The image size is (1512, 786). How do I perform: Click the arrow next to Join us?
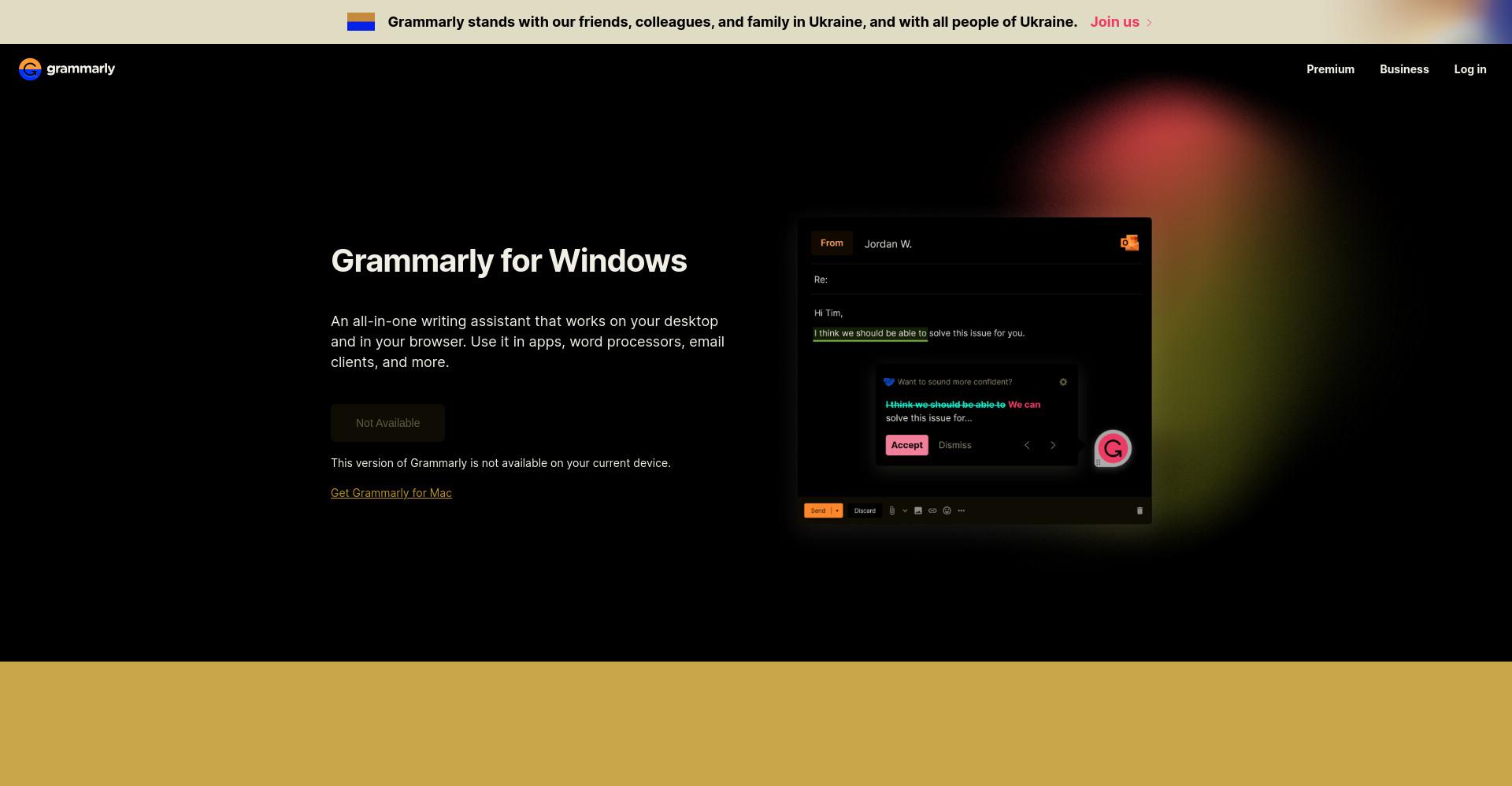click(1149, 23)
